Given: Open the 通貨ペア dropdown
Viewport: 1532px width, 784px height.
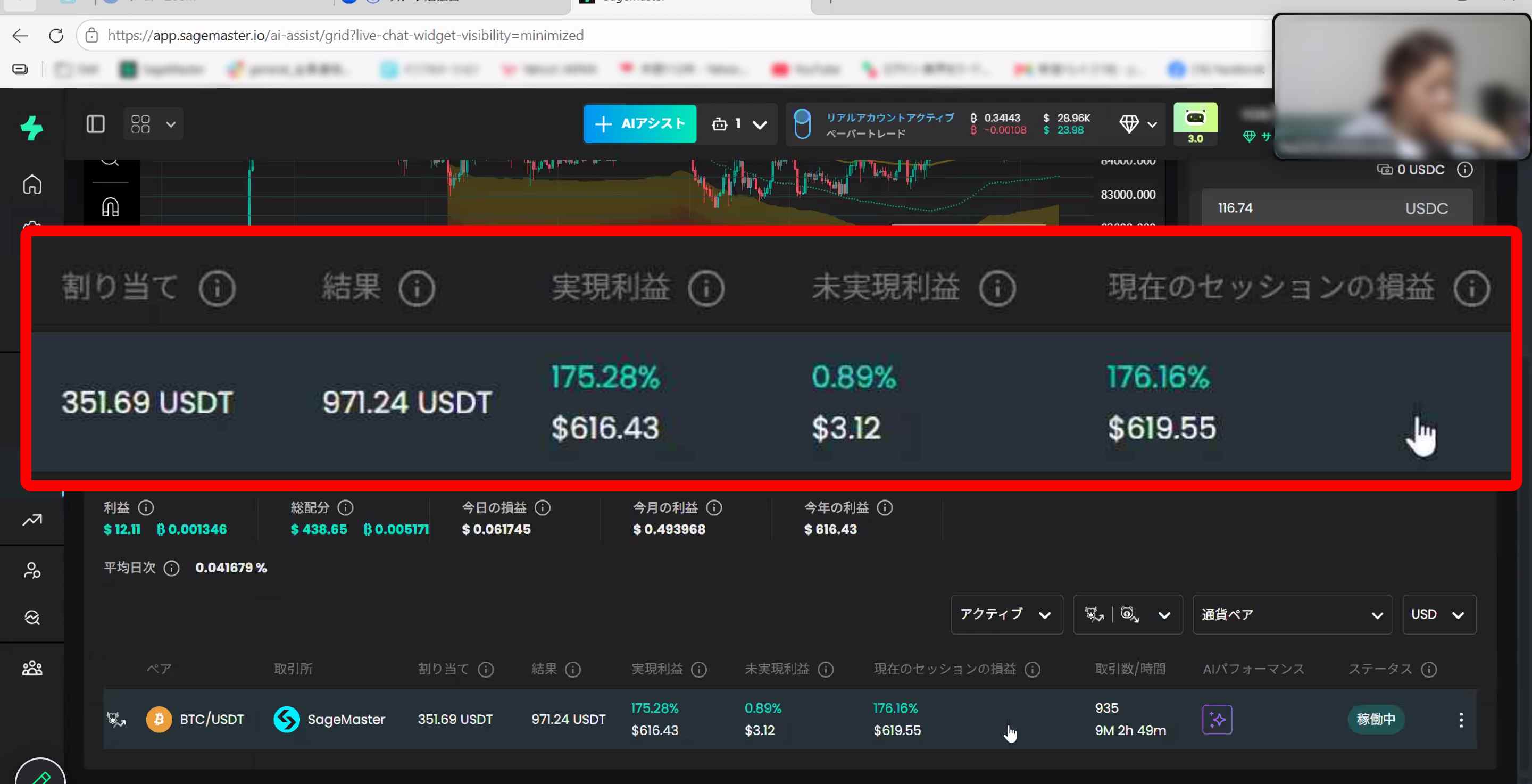Looking at the screenshot, I should tap(1292, 614).
